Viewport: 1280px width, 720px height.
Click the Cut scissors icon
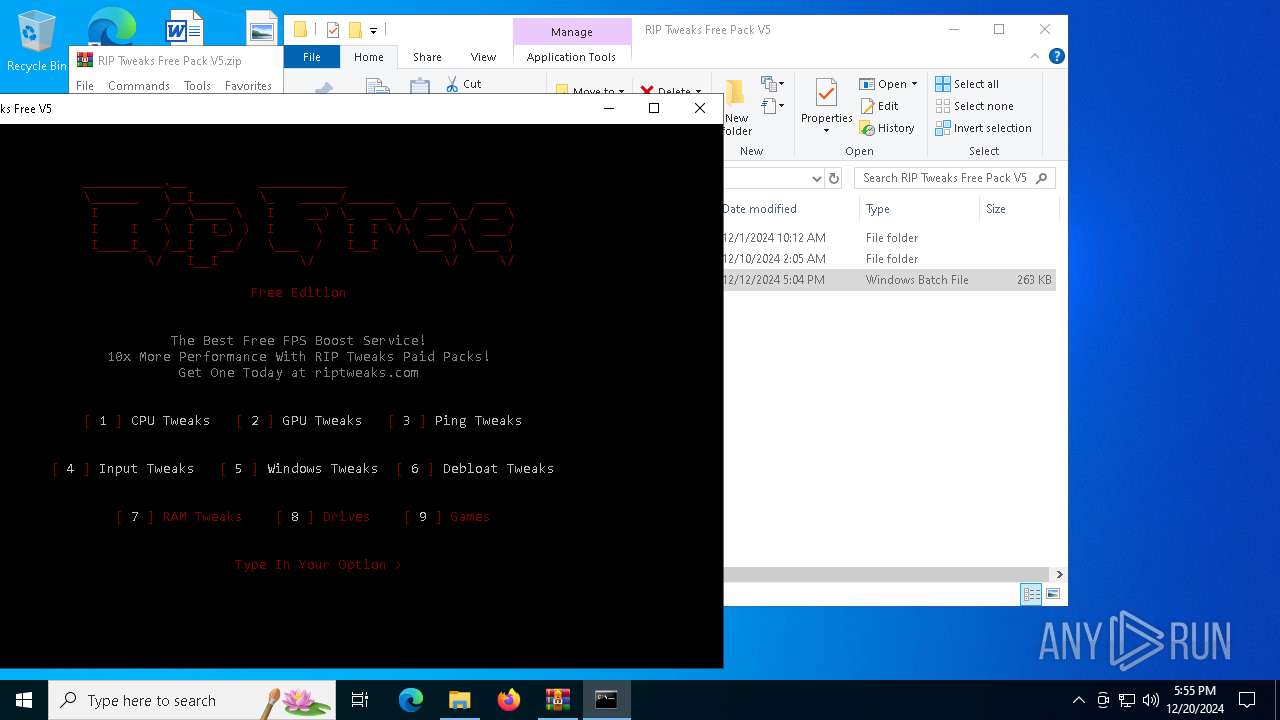(452, 84)
